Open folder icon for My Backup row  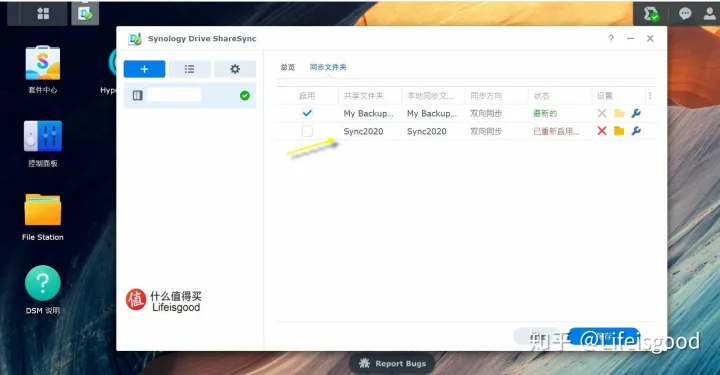click(x=619, y=113)
